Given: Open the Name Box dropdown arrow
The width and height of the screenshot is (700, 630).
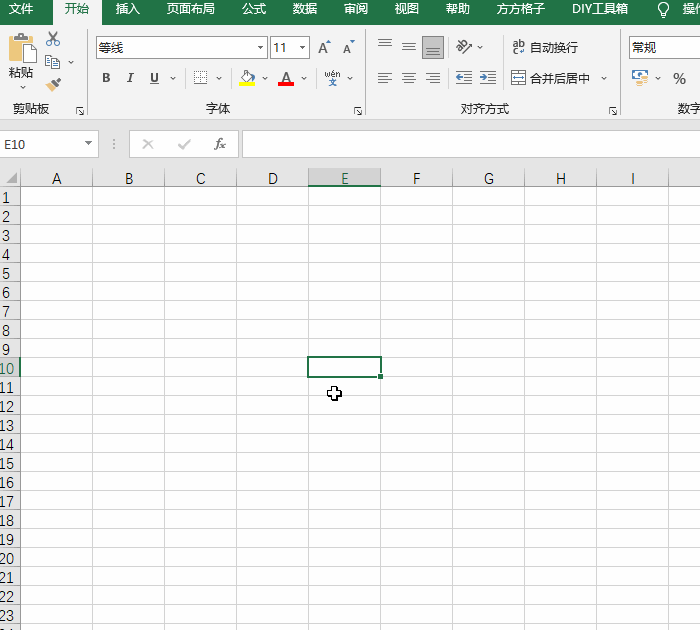Looking at the screenshot, I should pyautogui.click(x=88, y=143).
